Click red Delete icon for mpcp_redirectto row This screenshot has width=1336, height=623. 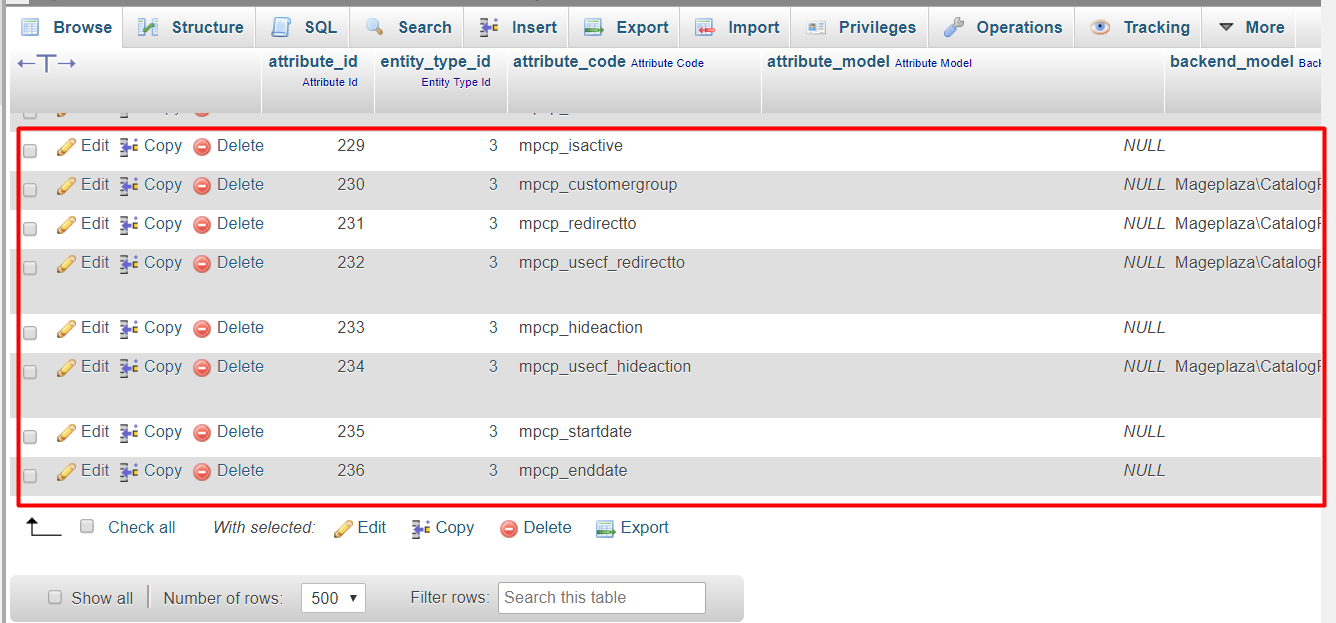click(x=202, y=225)
